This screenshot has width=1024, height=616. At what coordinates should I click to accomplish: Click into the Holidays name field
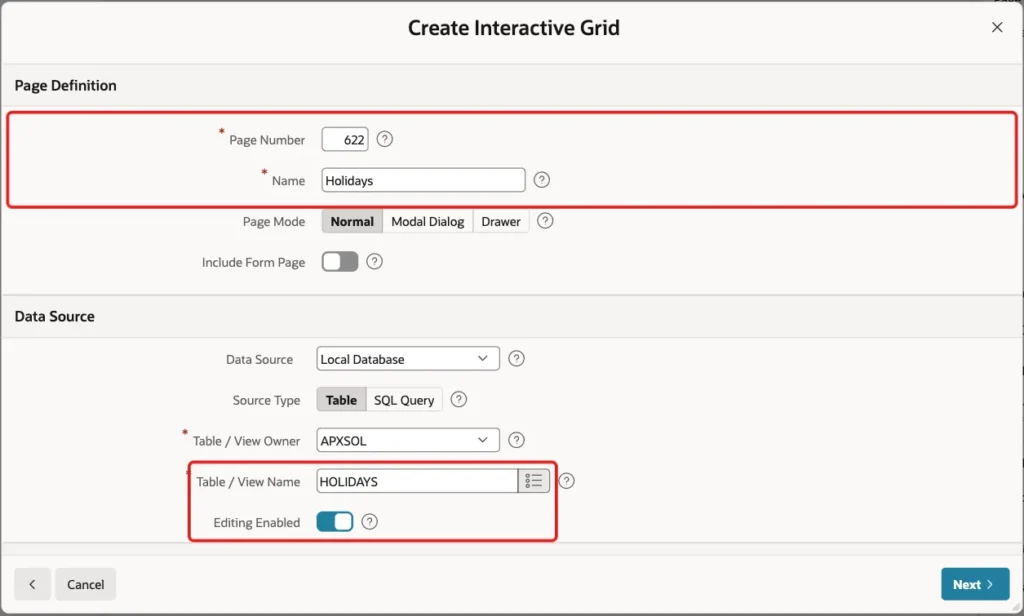pyautogui.click(x=423, y=180)
